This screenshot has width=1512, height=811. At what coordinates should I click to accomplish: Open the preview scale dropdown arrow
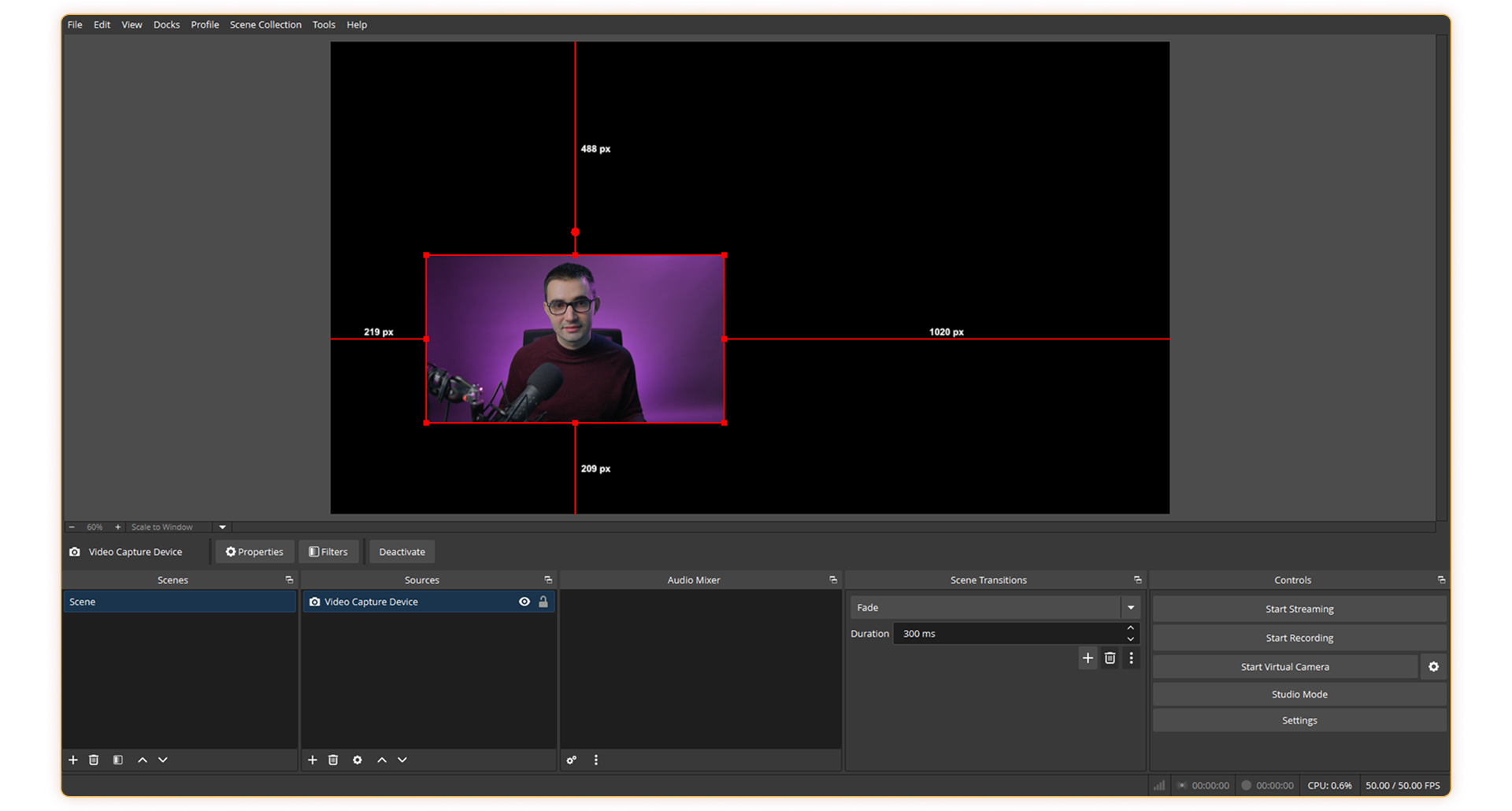pyautogui.click(x=223, y=528)
